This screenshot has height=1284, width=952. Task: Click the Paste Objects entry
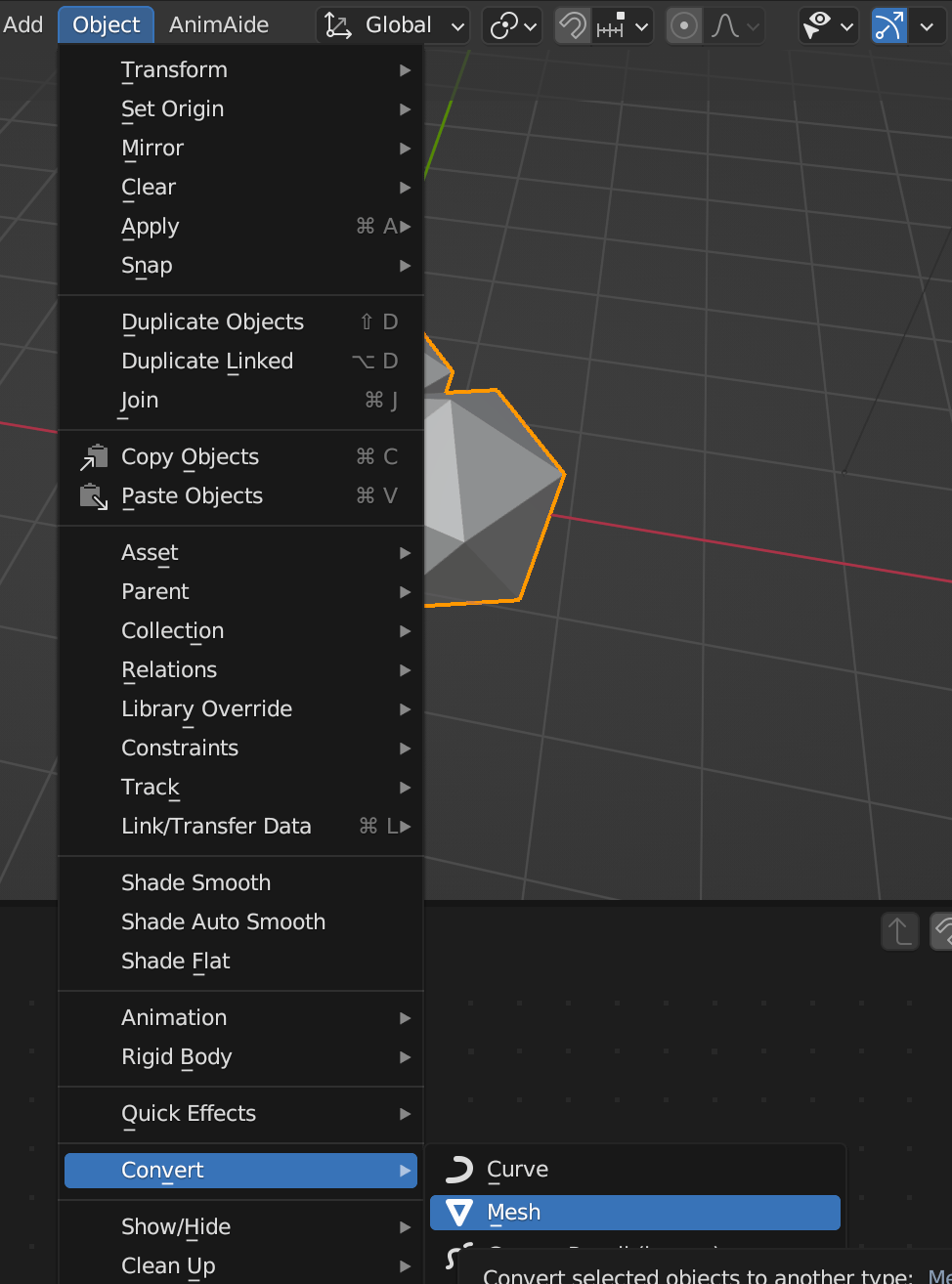point(192,495)
